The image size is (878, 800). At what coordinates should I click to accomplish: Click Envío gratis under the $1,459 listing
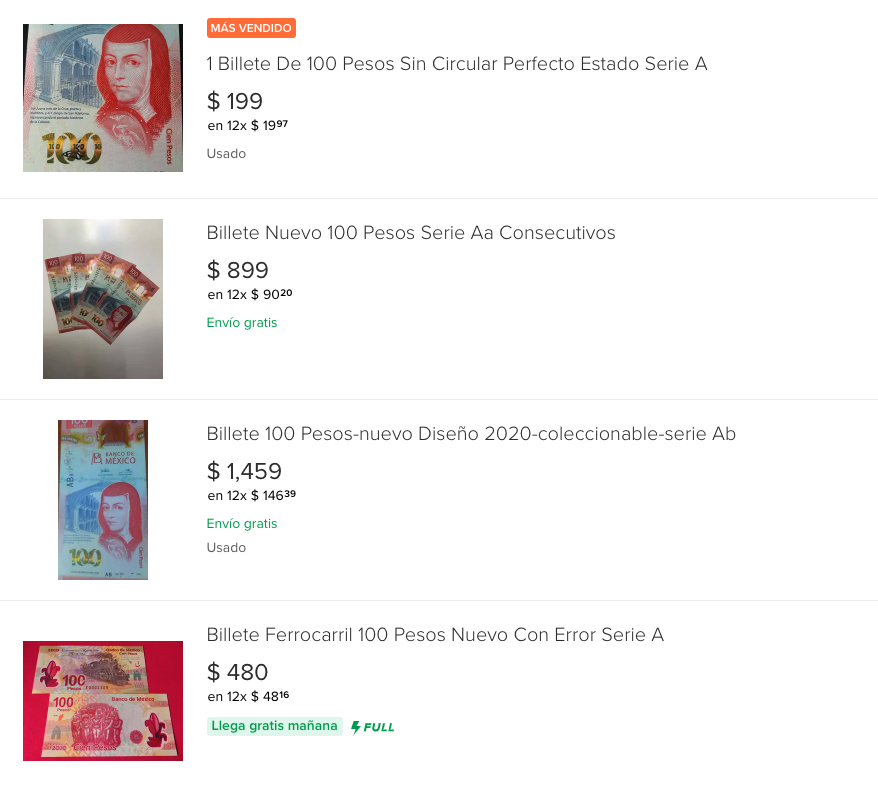242,524
